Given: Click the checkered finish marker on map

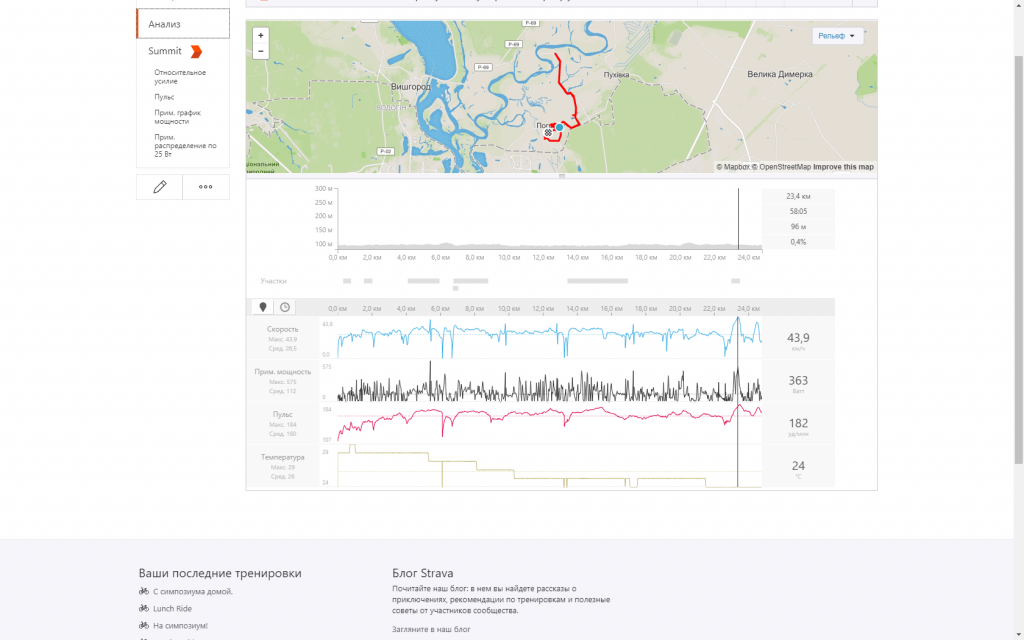Looking at the screenshot, I should click(549, 133).
